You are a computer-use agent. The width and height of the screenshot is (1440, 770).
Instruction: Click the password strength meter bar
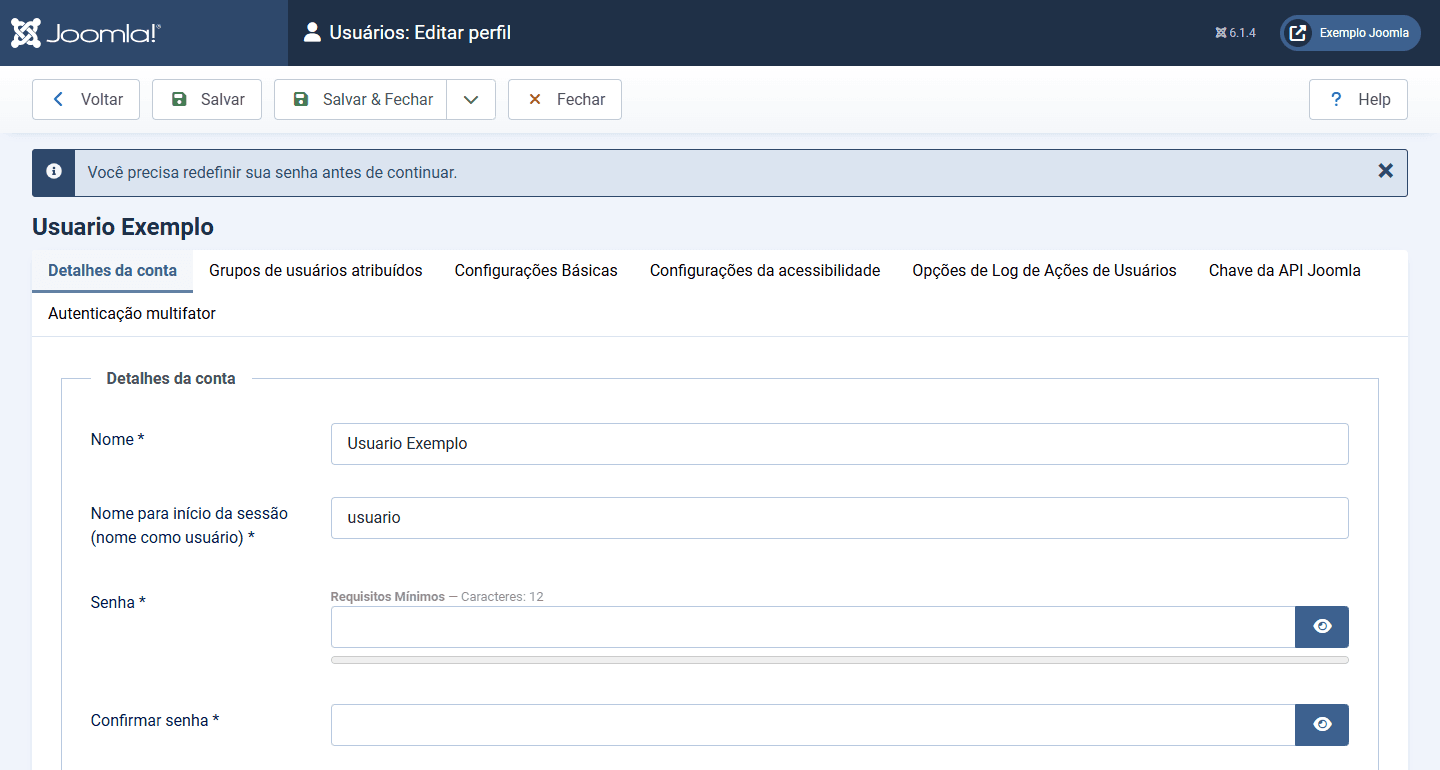(839, 660)
